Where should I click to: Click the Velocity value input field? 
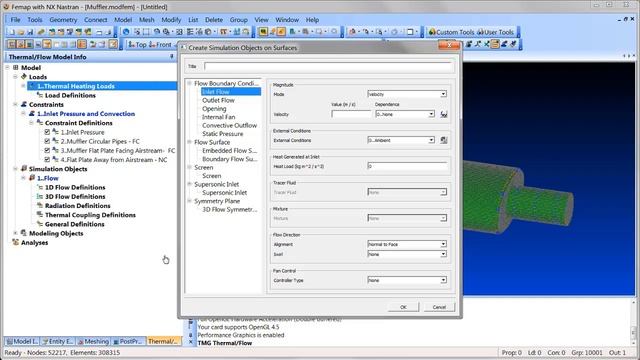[351, 114]
